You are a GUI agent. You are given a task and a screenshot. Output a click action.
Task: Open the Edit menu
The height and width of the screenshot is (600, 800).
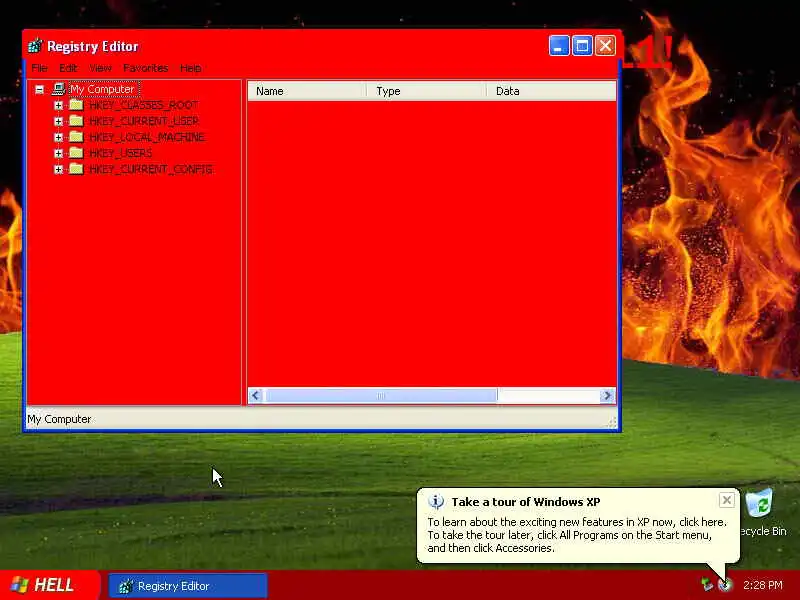[x=68, y=68]
